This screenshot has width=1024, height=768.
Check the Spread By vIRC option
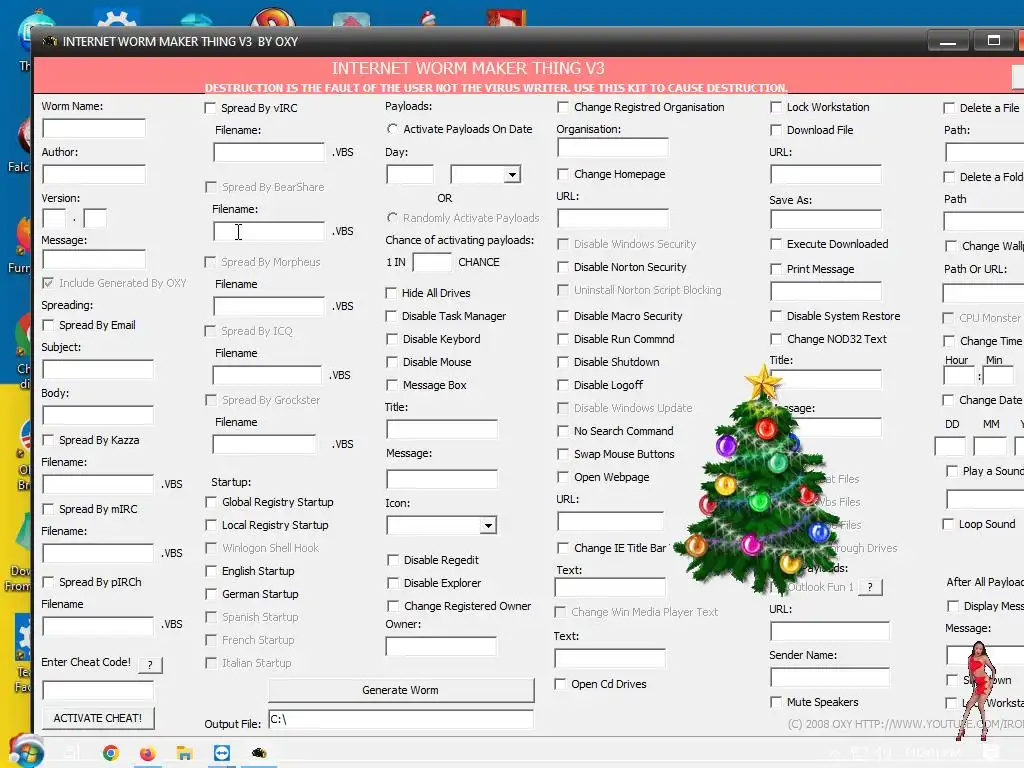pos(210,108)
